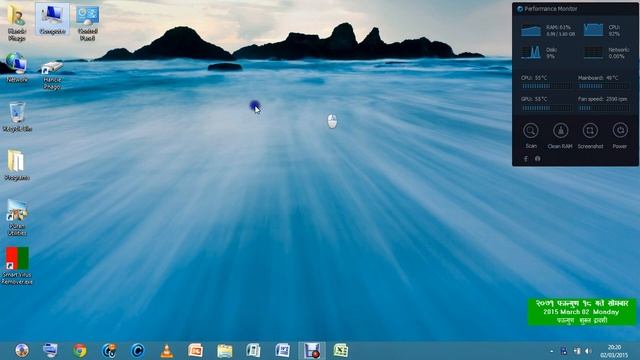Click the icon beside the Facebook icon
This screenshot has height=360, width=640.
[538, 159]
